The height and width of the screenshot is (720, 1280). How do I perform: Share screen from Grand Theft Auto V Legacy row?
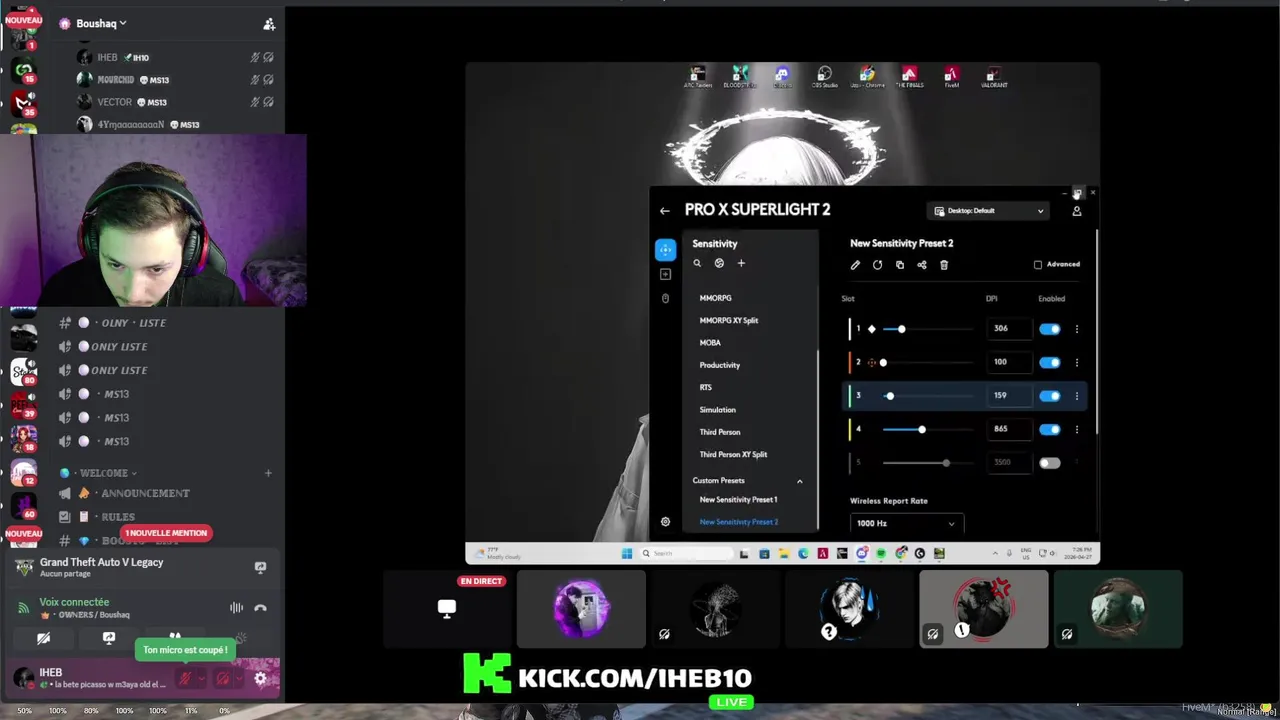260,568
